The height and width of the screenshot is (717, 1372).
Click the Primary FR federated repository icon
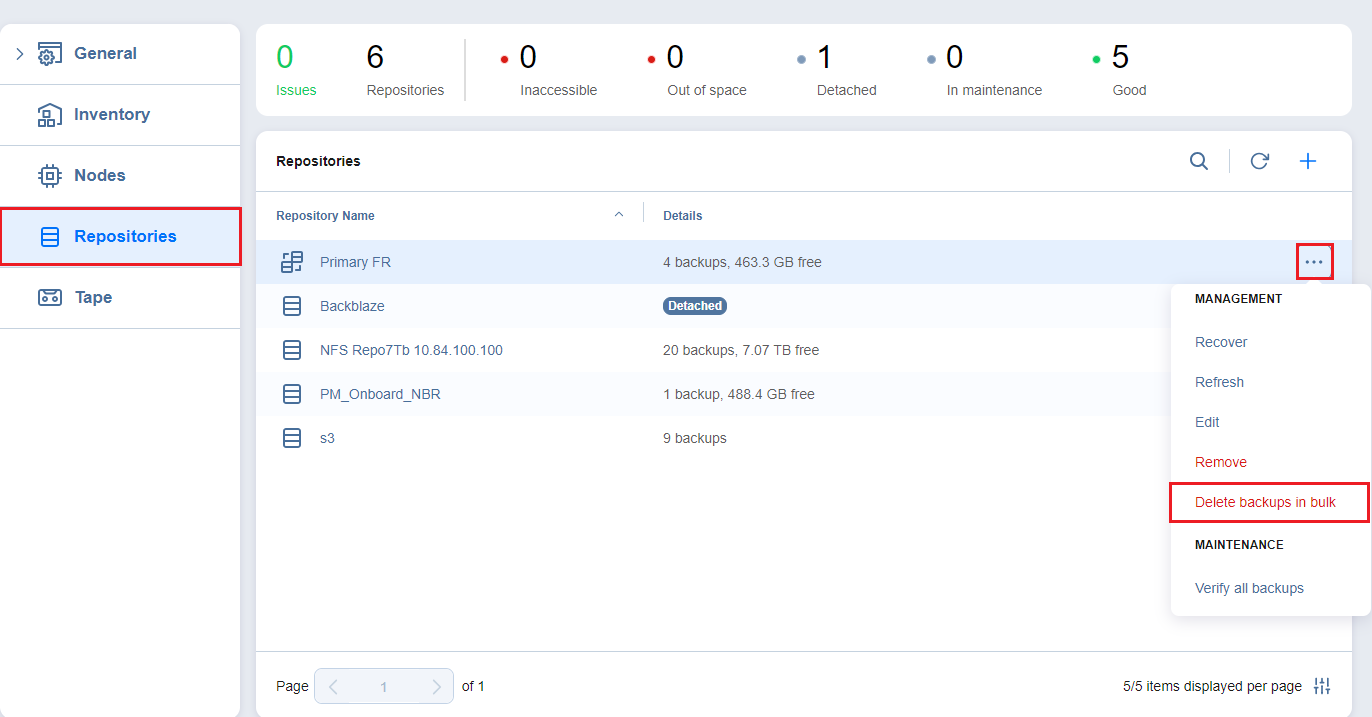(292, 262)
